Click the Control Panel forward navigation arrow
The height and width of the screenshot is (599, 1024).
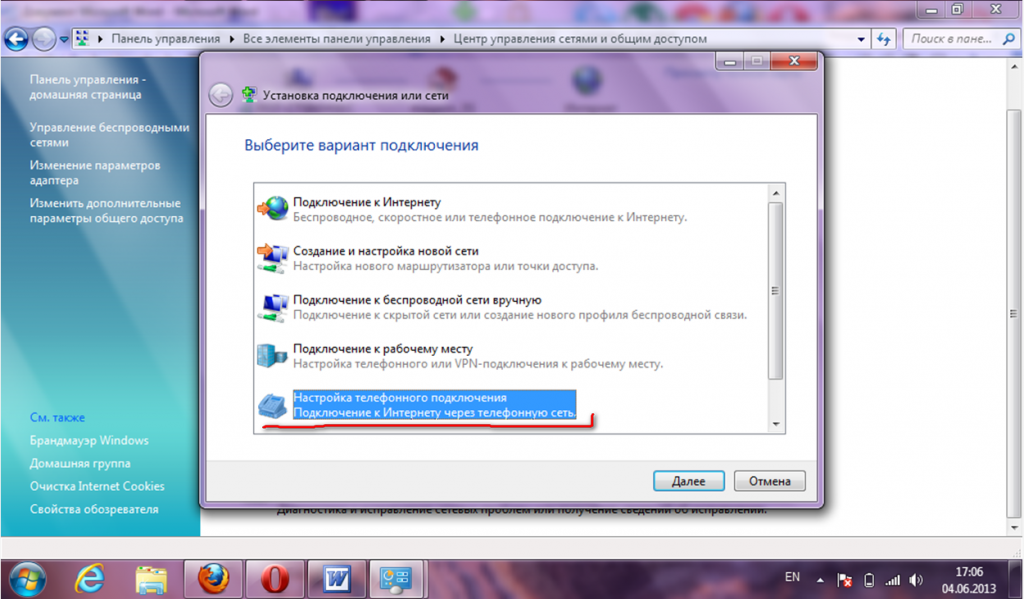click(x=44, y=39)
